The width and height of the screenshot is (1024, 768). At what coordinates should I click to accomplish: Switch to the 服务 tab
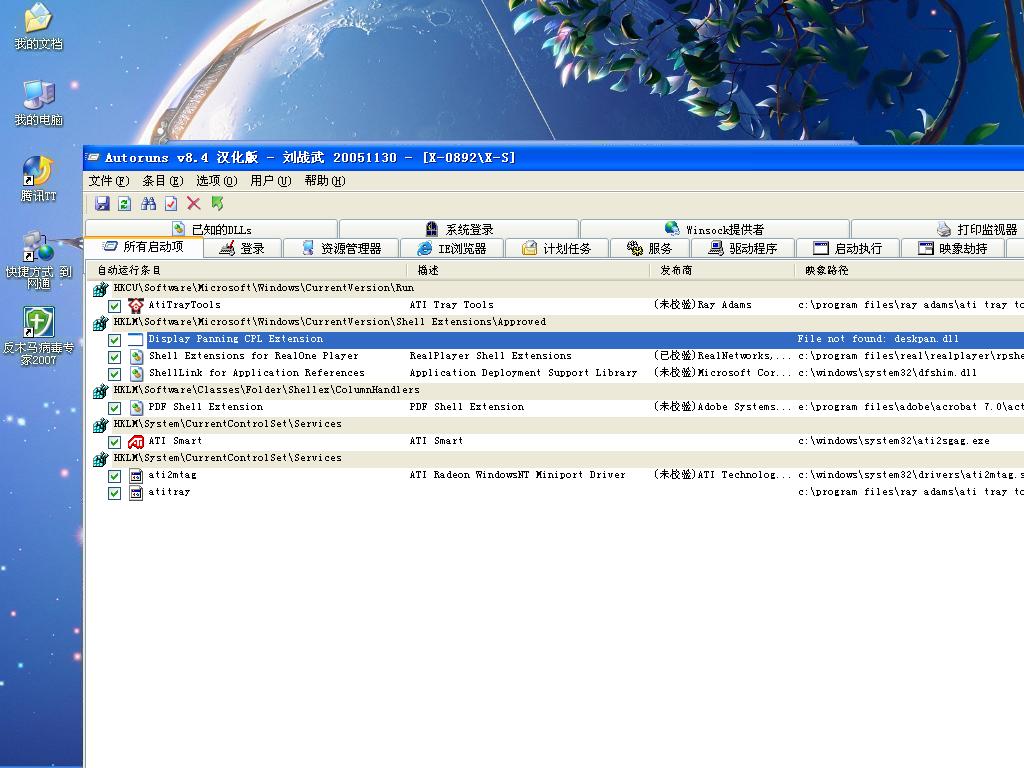[x=649, y=249]
